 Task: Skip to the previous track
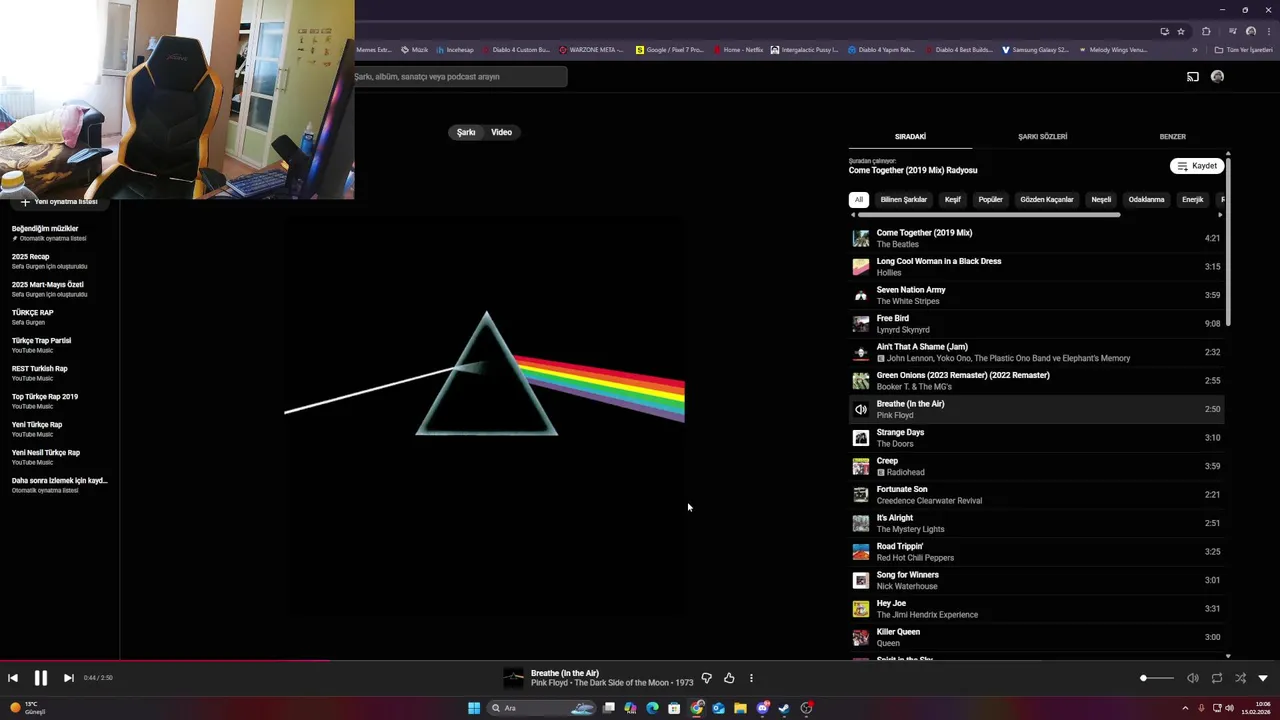pyautogui.click(x=13, y=678)
